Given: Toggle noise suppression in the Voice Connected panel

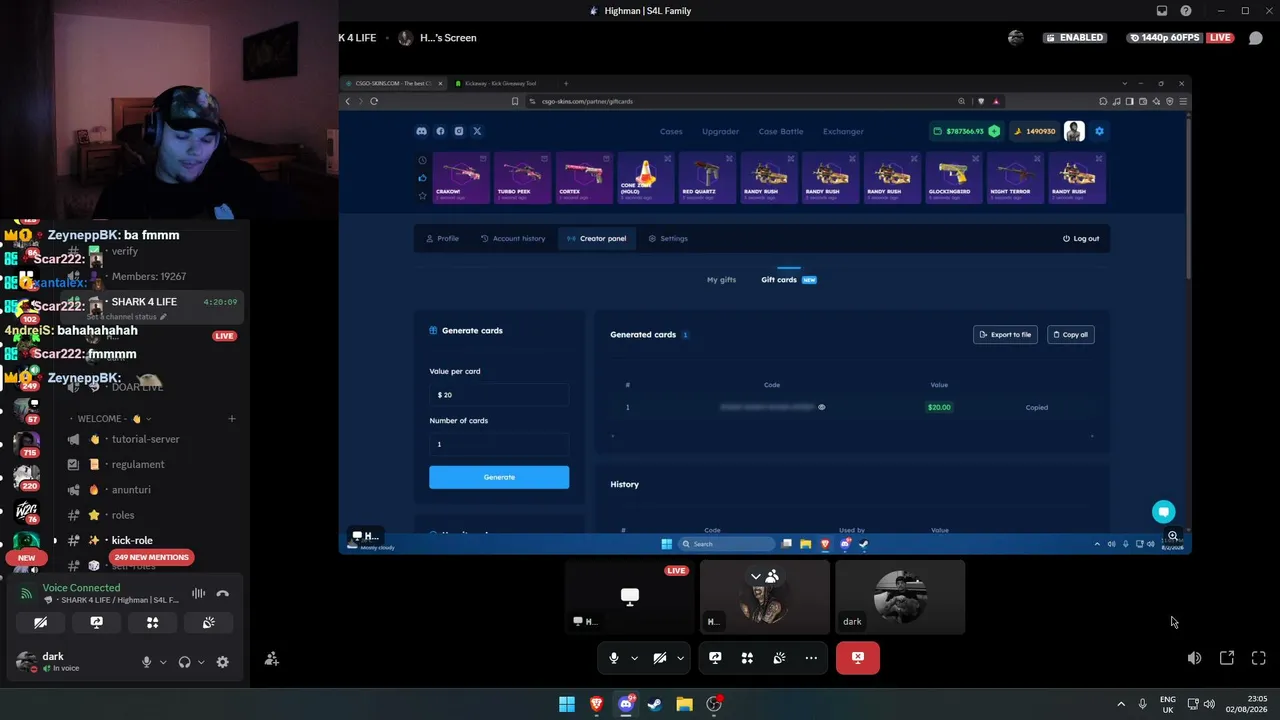Looking at the screenshot, I should pos(198,594).
